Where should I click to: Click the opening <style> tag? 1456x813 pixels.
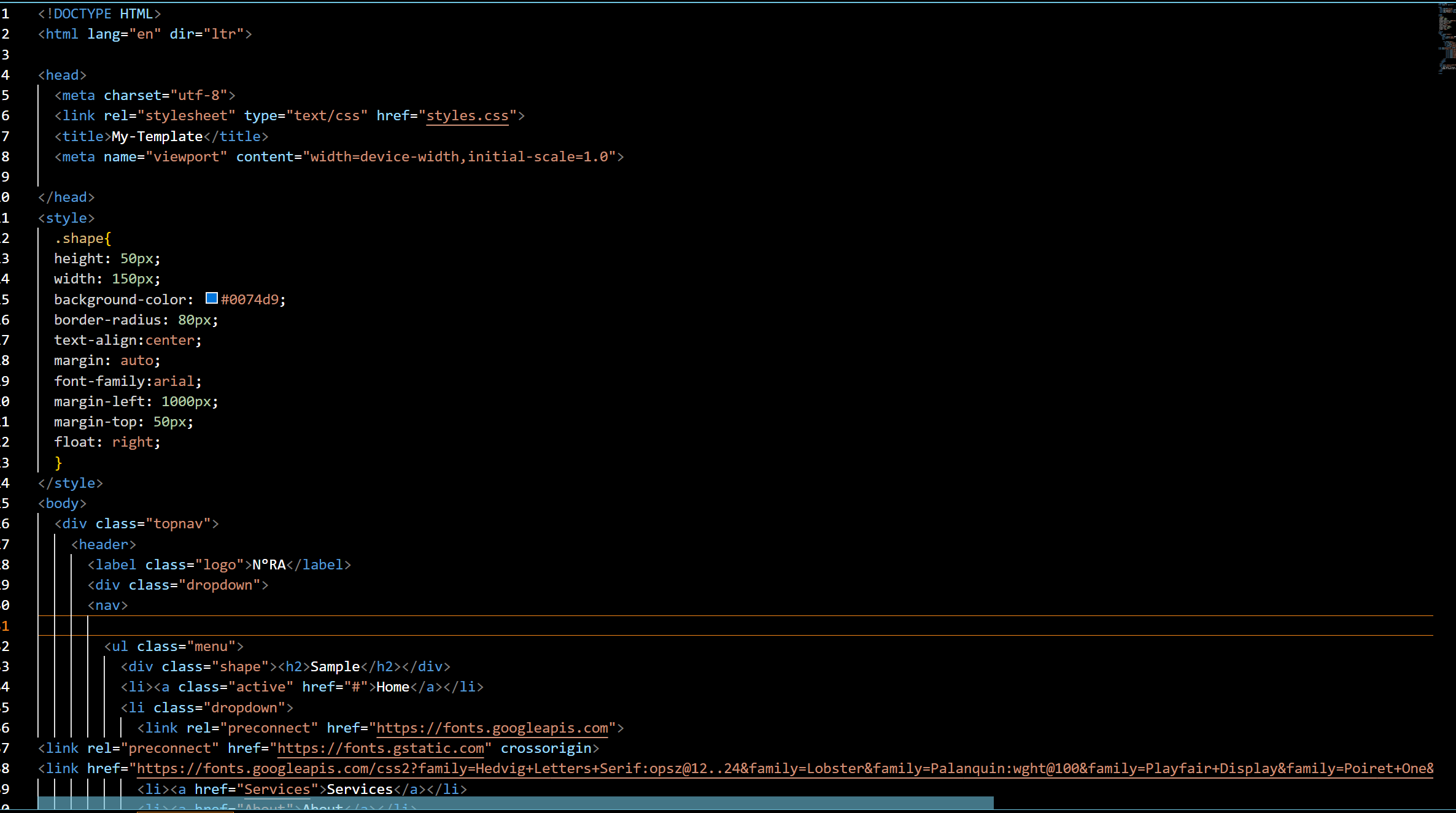pyautogui.click(x=66, y=218)
